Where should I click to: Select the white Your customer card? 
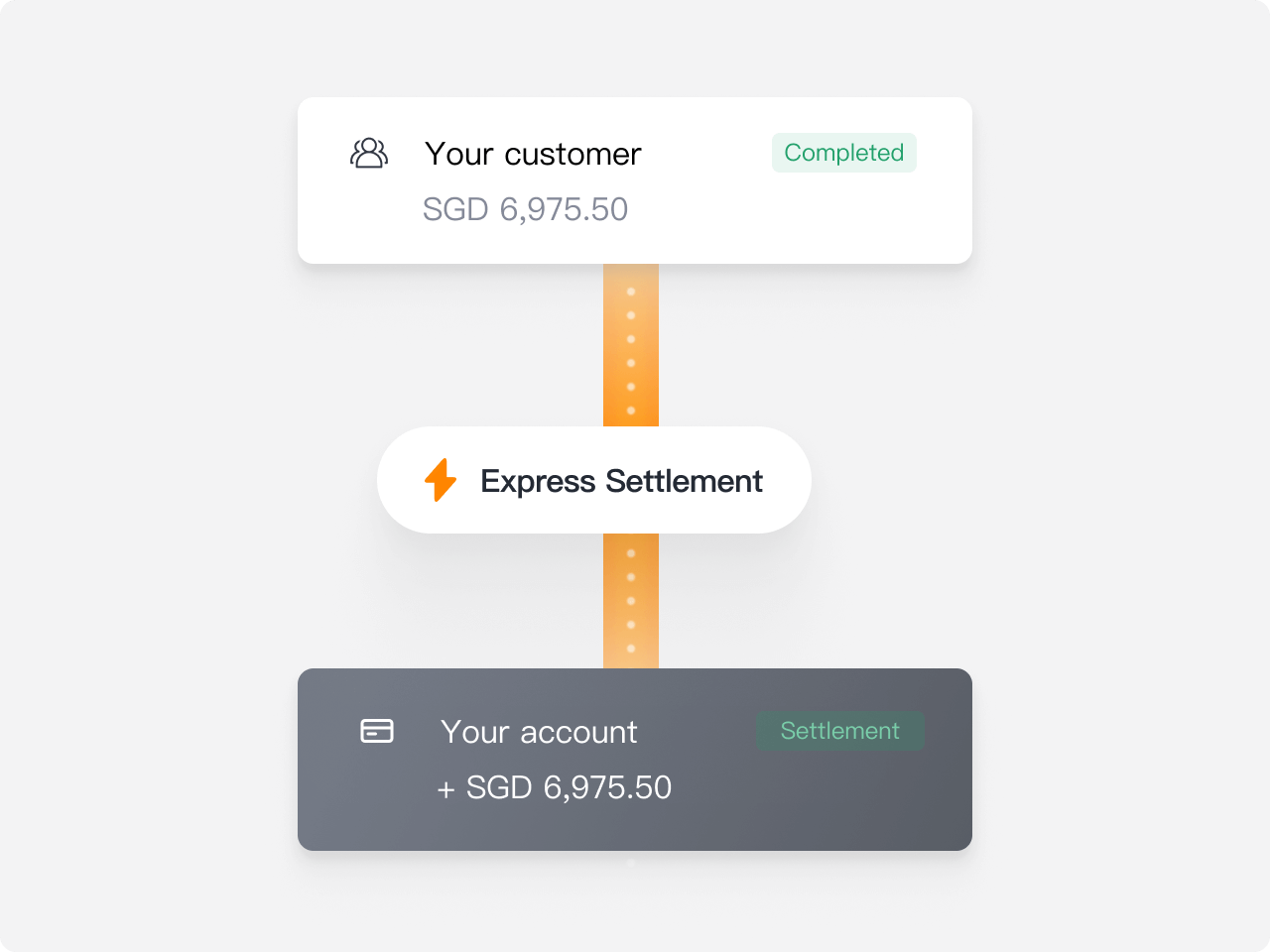coord(635,180)
